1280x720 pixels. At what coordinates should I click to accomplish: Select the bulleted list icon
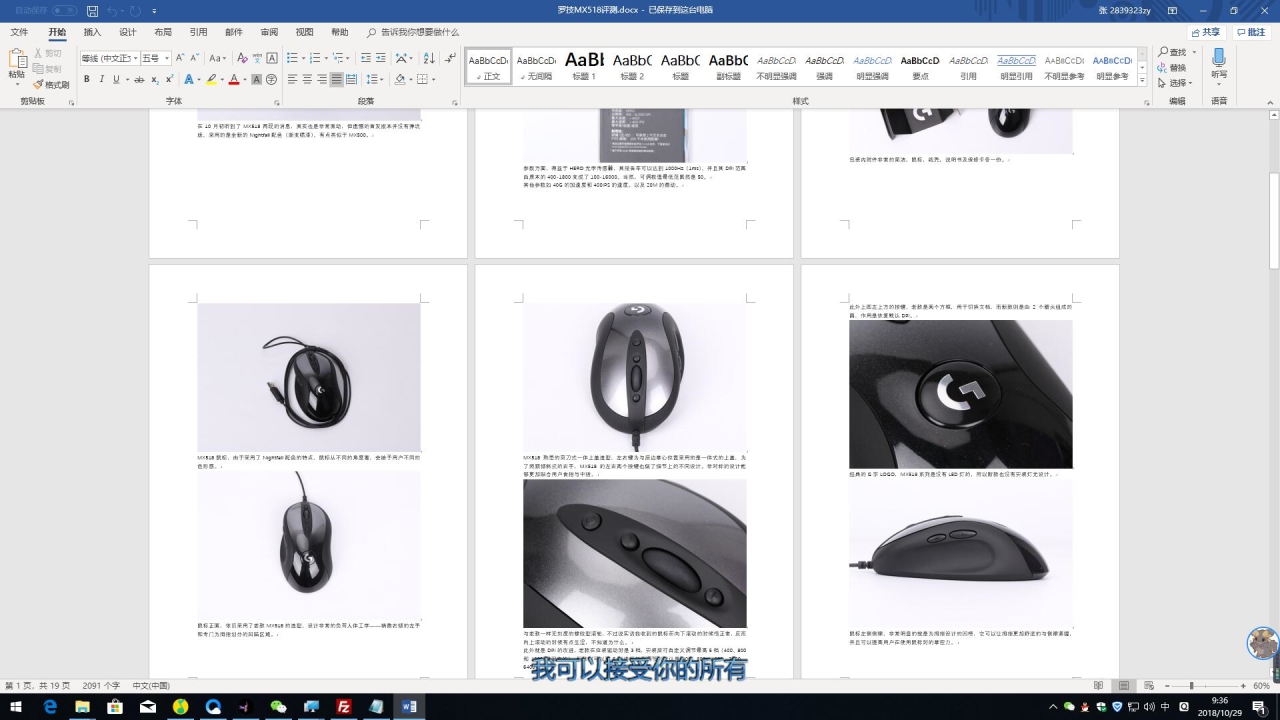(292, 58)
